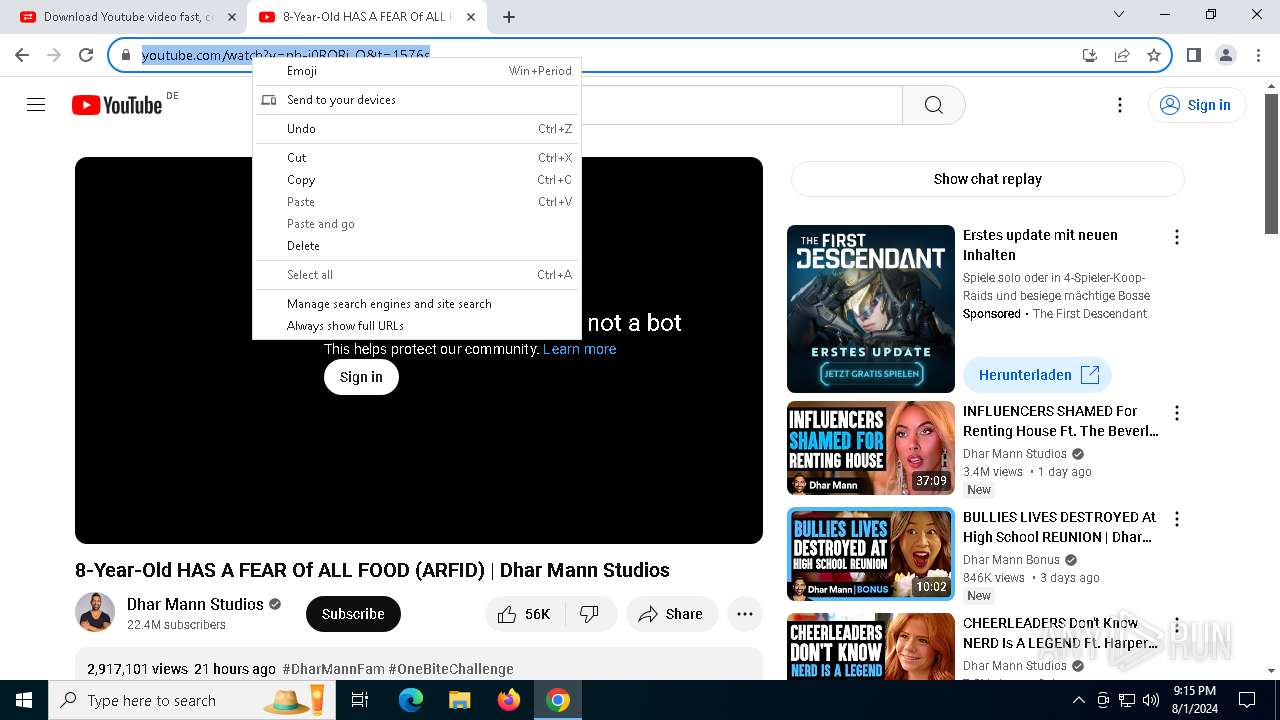Click Show chat replay
1280x720 pixels.
(x=987, y=179)
